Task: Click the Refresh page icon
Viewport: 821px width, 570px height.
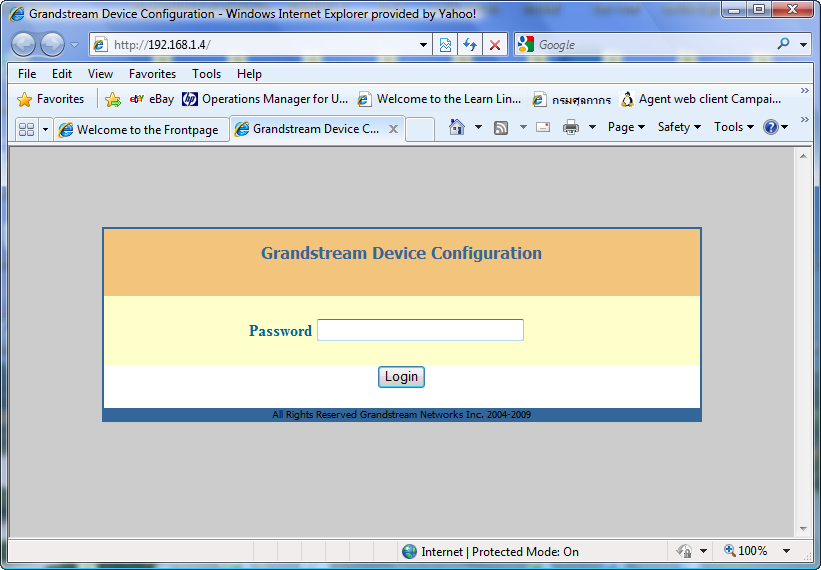Action: [x=470, y=45]
